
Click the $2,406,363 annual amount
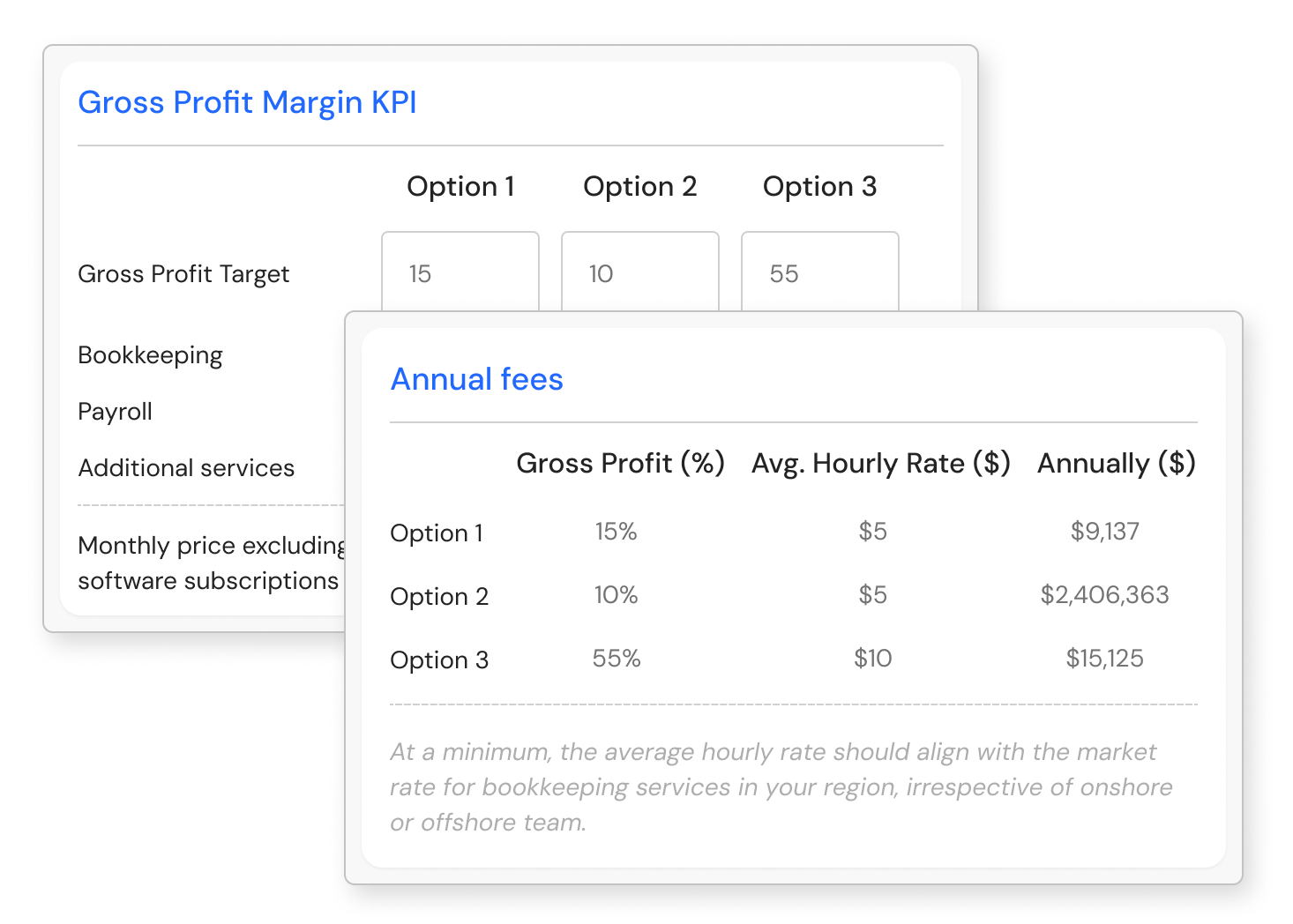coord(1104,595)
